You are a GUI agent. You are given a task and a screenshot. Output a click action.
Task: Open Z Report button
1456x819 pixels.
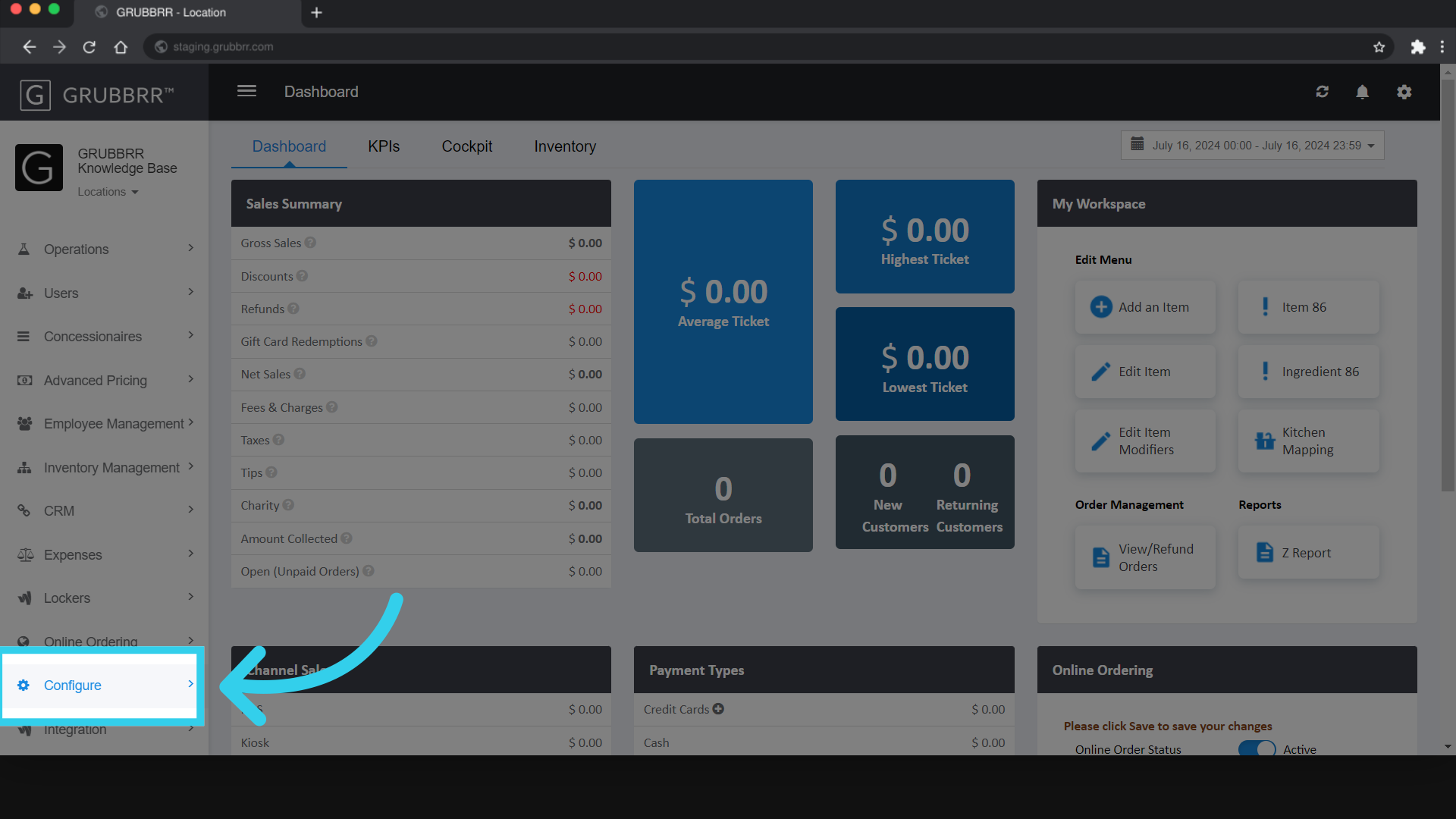[1309, 553]
